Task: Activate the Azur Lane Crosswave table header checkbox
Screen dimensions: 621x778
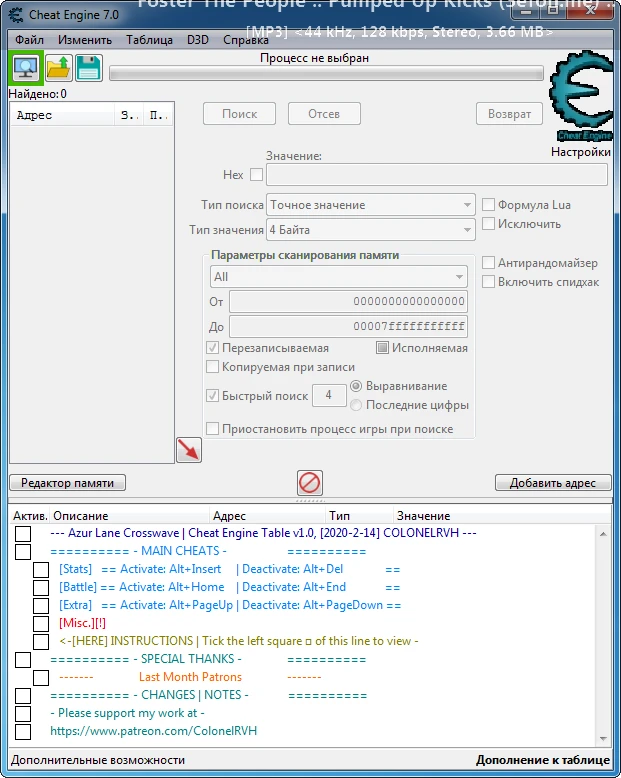Action: pos(23,534)
